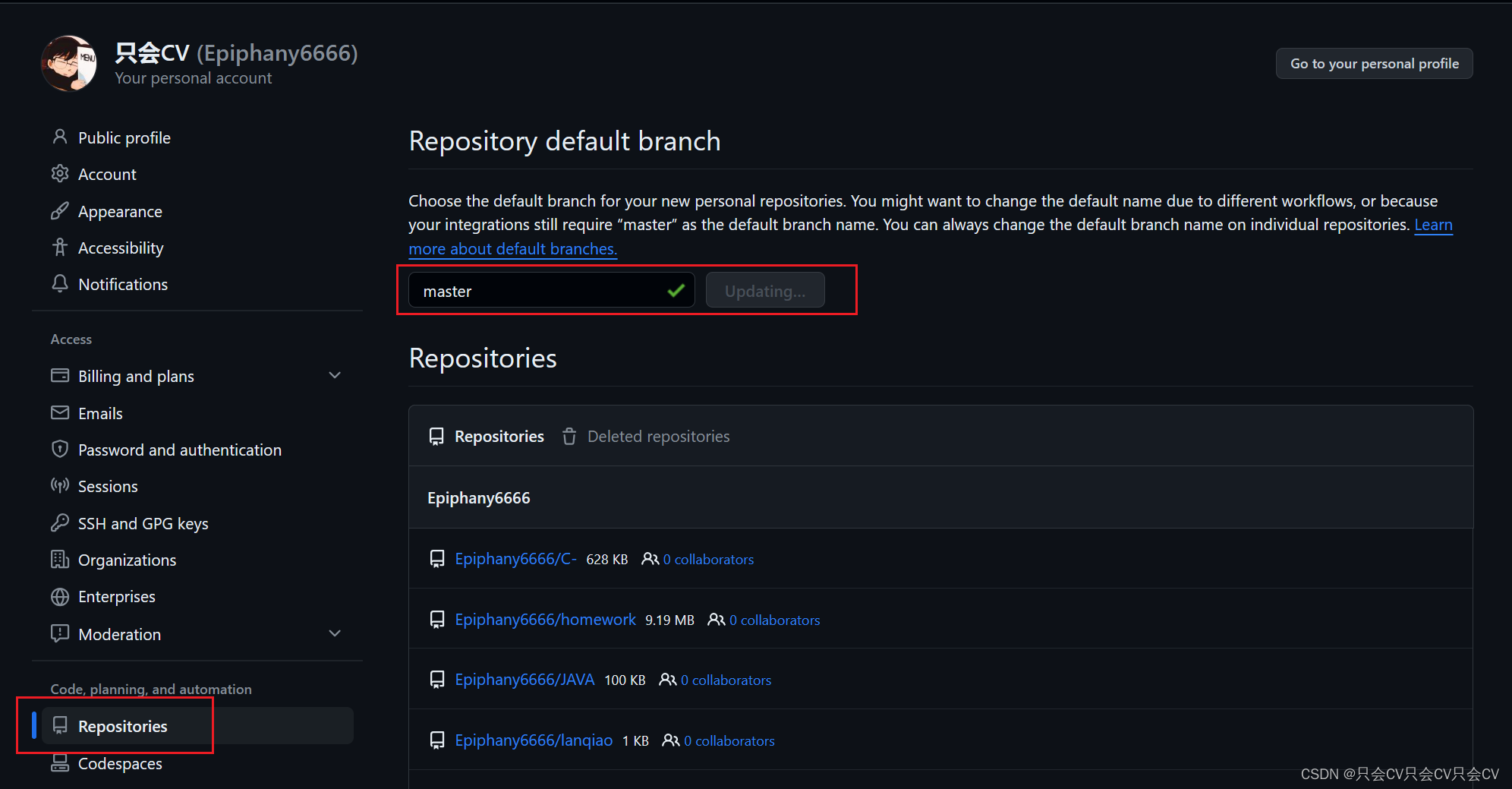
Task: Click the Codespaces icon in sidebar
Action: [x=60, y=763]
